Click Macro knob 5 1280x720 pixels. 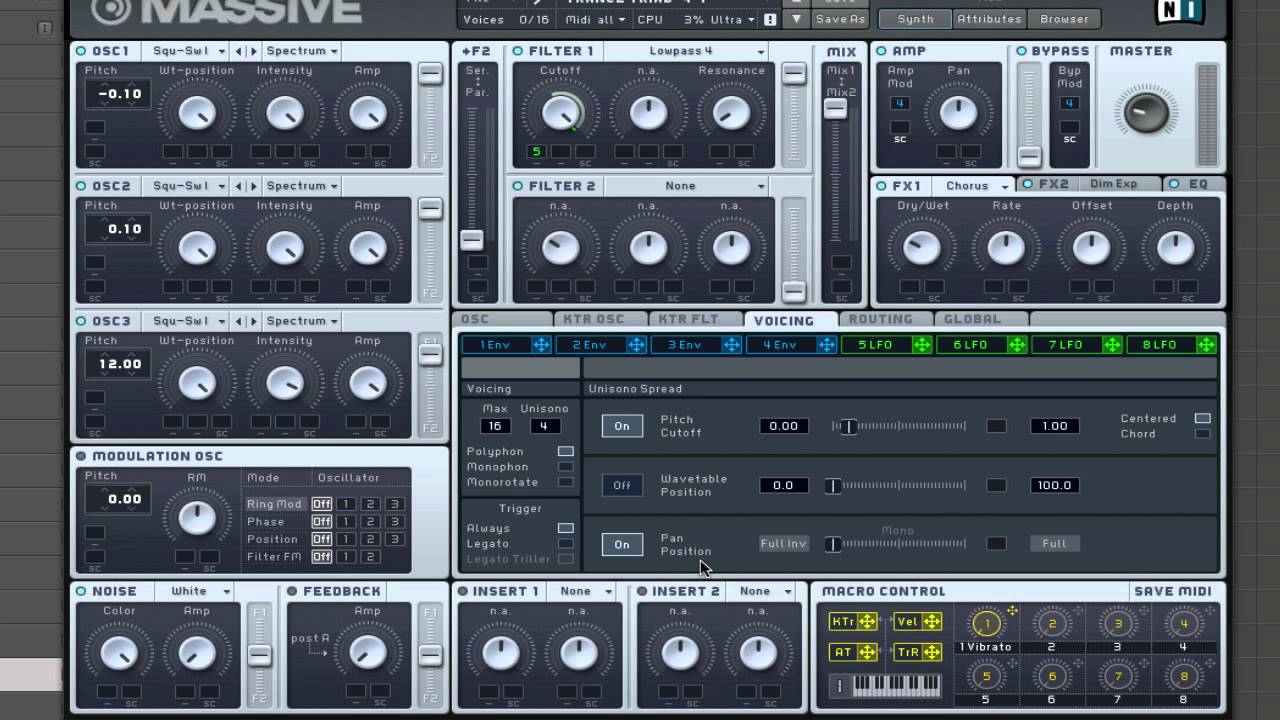coord(986,677)
